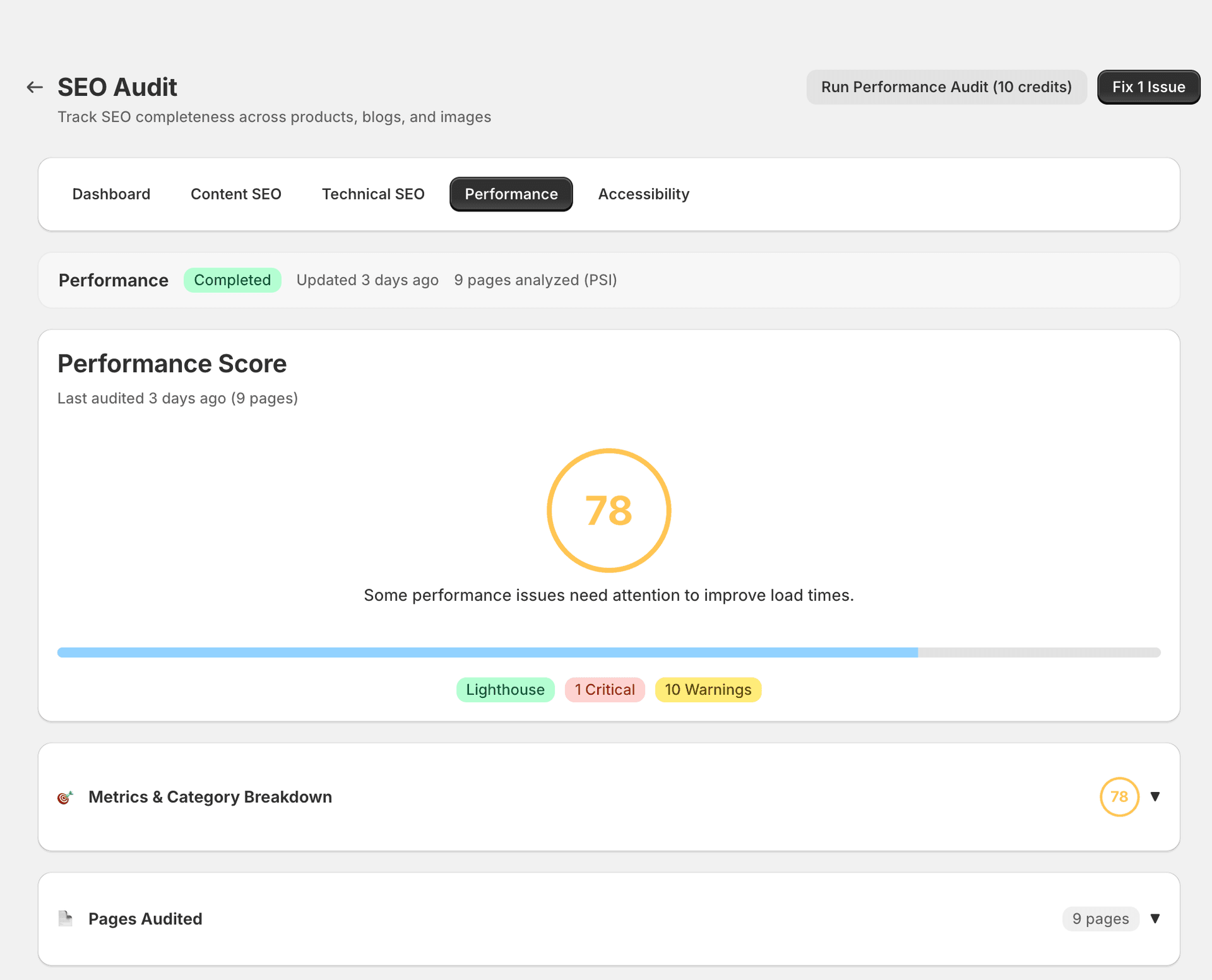Screen dimensions: 1212x980
Task: Expand the Pages Audited section
Action: pos(1156,919)
